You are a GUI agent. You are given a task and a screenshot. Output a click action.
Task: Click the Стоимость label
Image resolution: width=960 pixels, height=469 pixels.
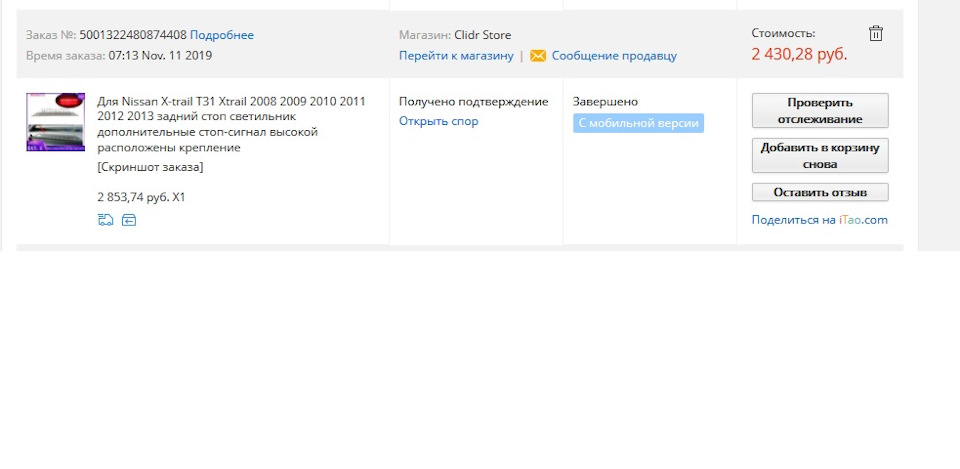[x=783, y=34]
